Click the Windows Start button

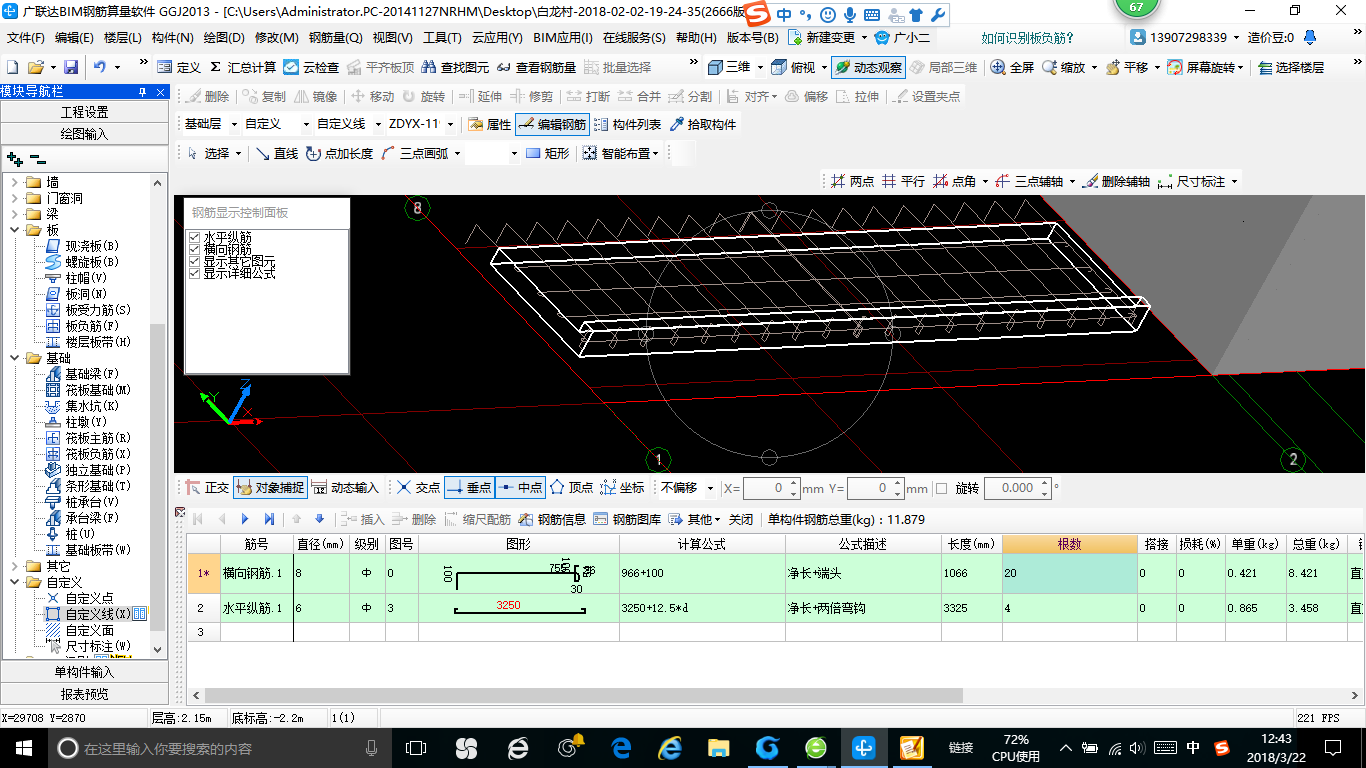[22, 747]
